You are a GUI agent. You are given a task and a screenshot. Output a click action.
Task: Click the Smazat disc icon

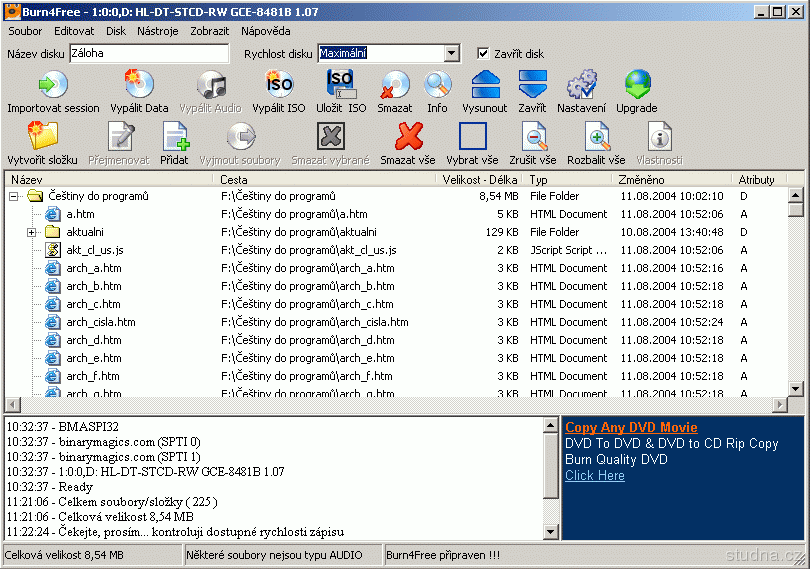(395, 85)
